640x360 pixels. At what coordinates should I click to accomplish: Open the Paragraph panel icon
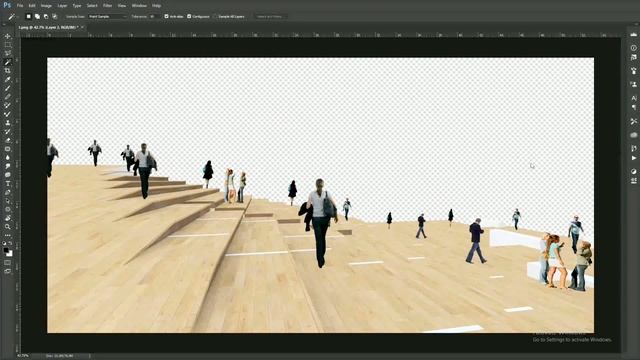tap(633, 107)
